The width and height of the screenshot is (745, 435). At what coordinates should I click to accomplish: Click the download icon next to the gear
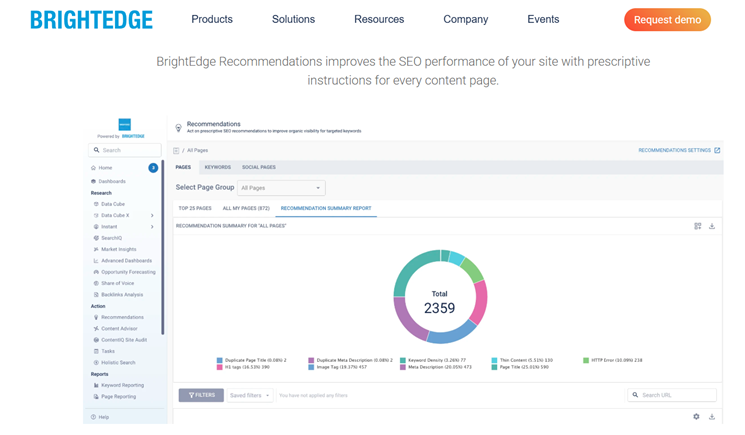coord(712,416)
